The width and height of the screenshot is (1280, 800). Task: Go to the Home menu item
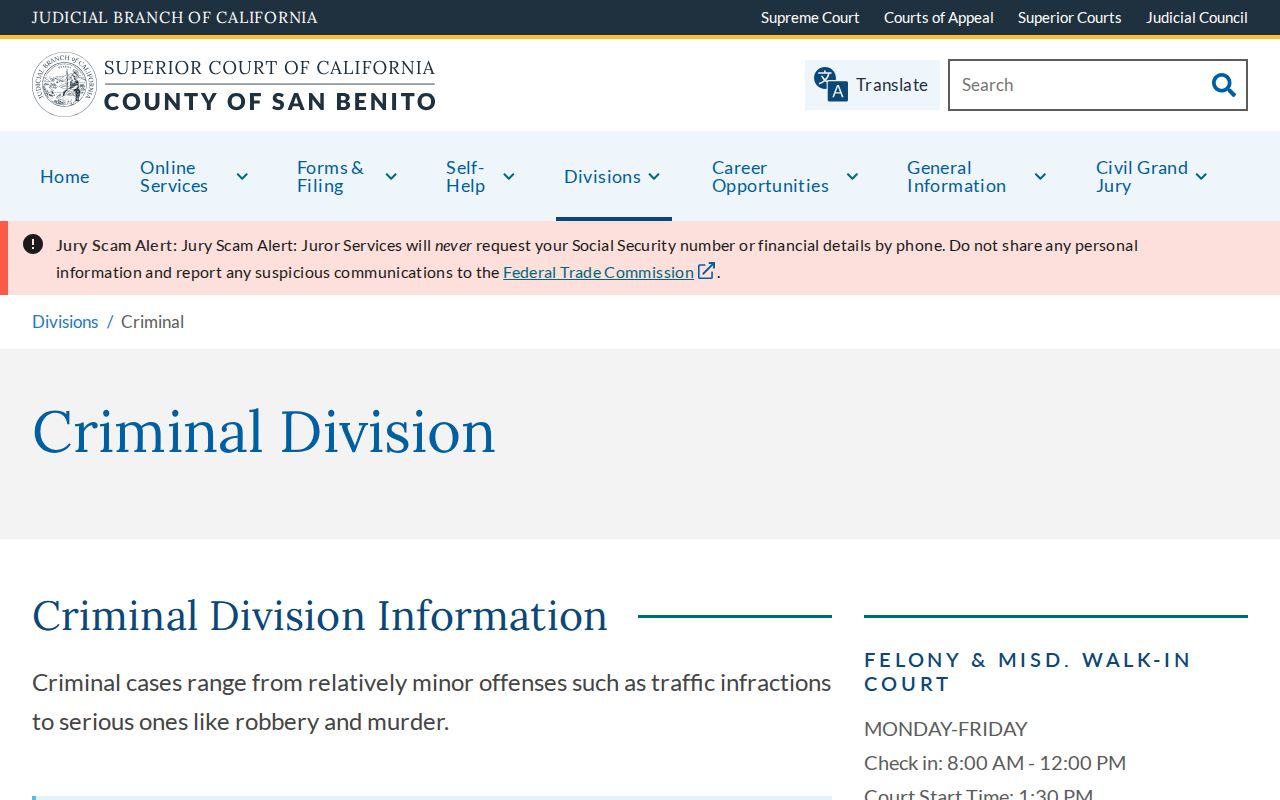65,177
